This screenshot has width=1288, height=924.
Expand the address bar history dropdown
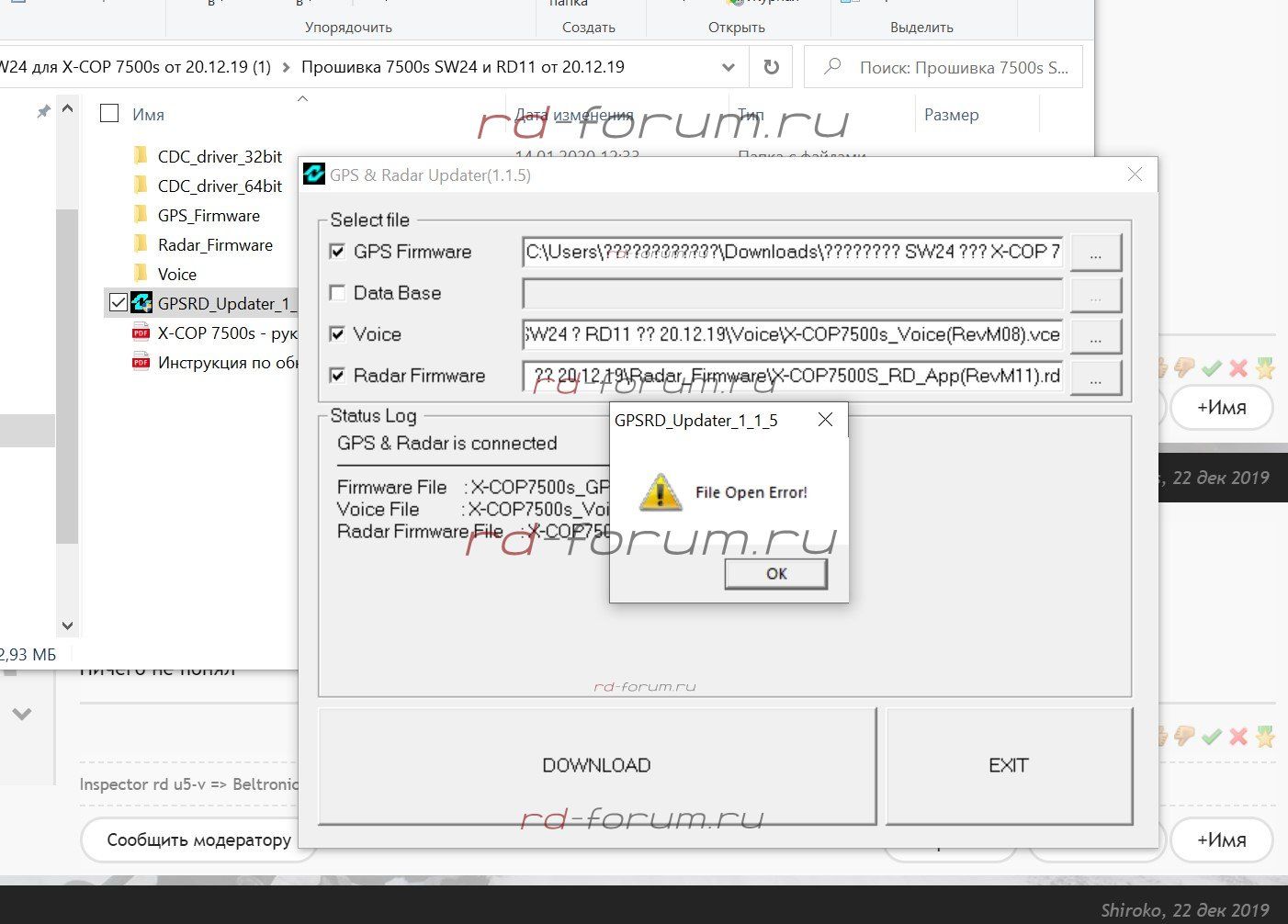728,67
